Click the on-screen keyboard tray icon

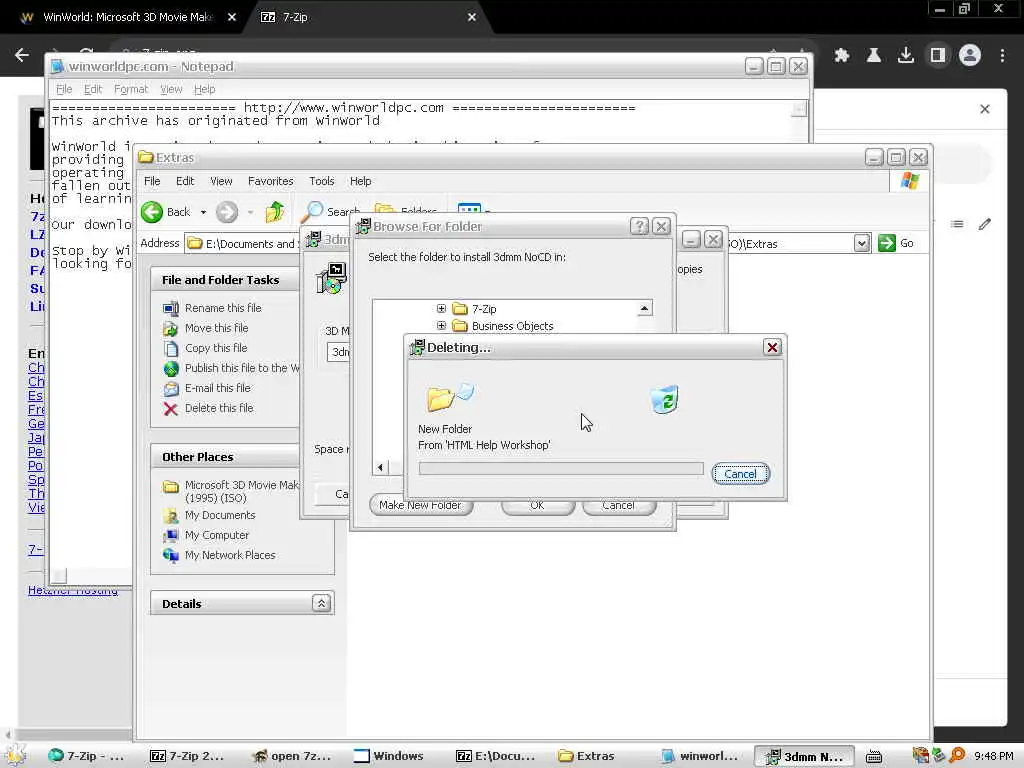873,756
